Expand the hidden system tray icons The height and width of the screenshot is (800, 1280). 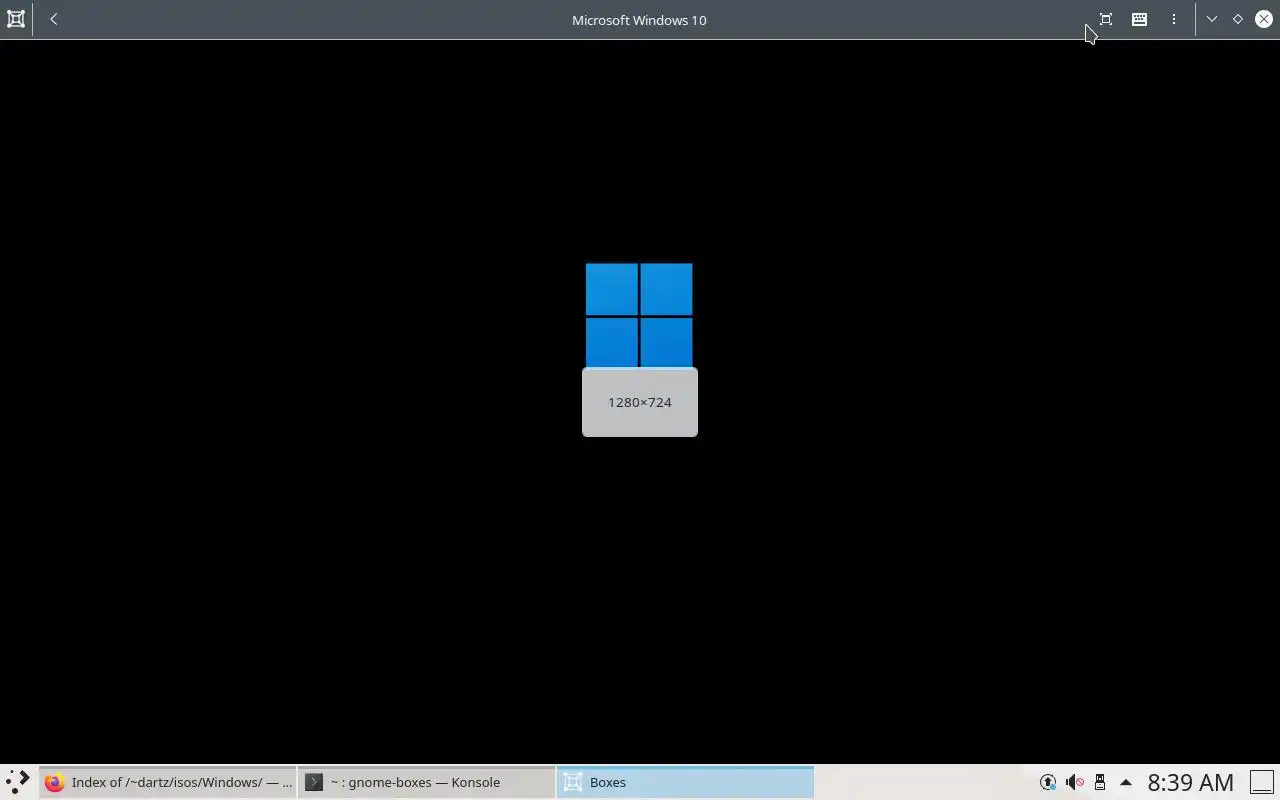coord(1126,782)
